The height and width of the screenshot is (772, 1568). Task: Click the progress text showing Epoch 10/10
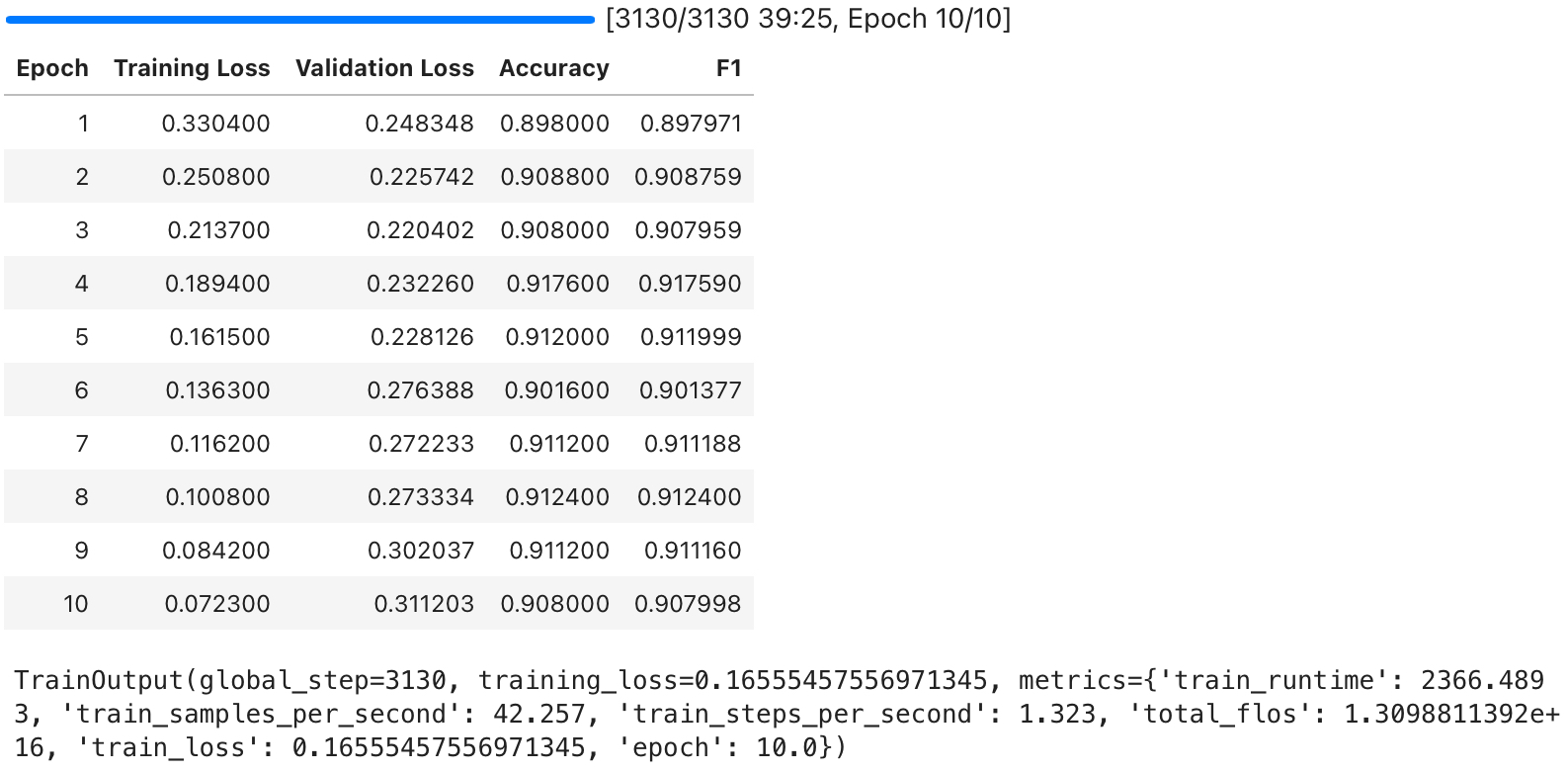[x=808, y=19]
